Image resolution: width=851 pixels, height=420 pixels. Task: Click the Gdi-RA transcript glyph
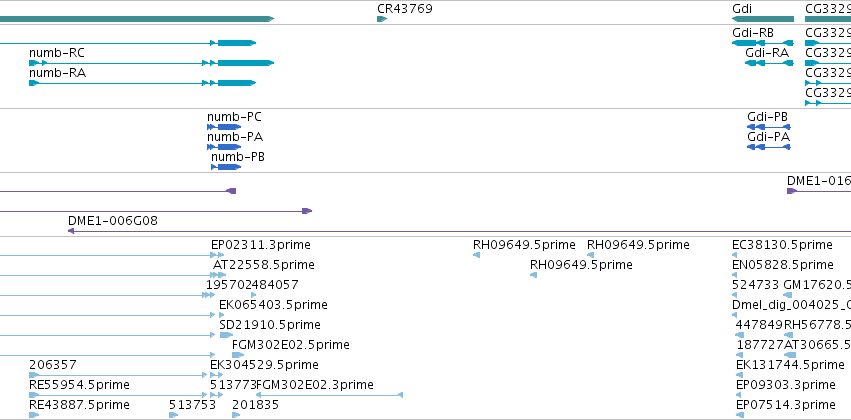(769, 63)
